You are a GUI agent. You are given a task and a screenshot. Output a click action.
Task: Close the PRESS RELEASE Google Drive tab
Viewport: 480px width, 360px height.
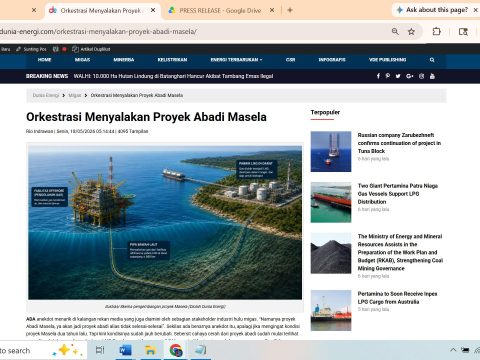click(272, 10)
